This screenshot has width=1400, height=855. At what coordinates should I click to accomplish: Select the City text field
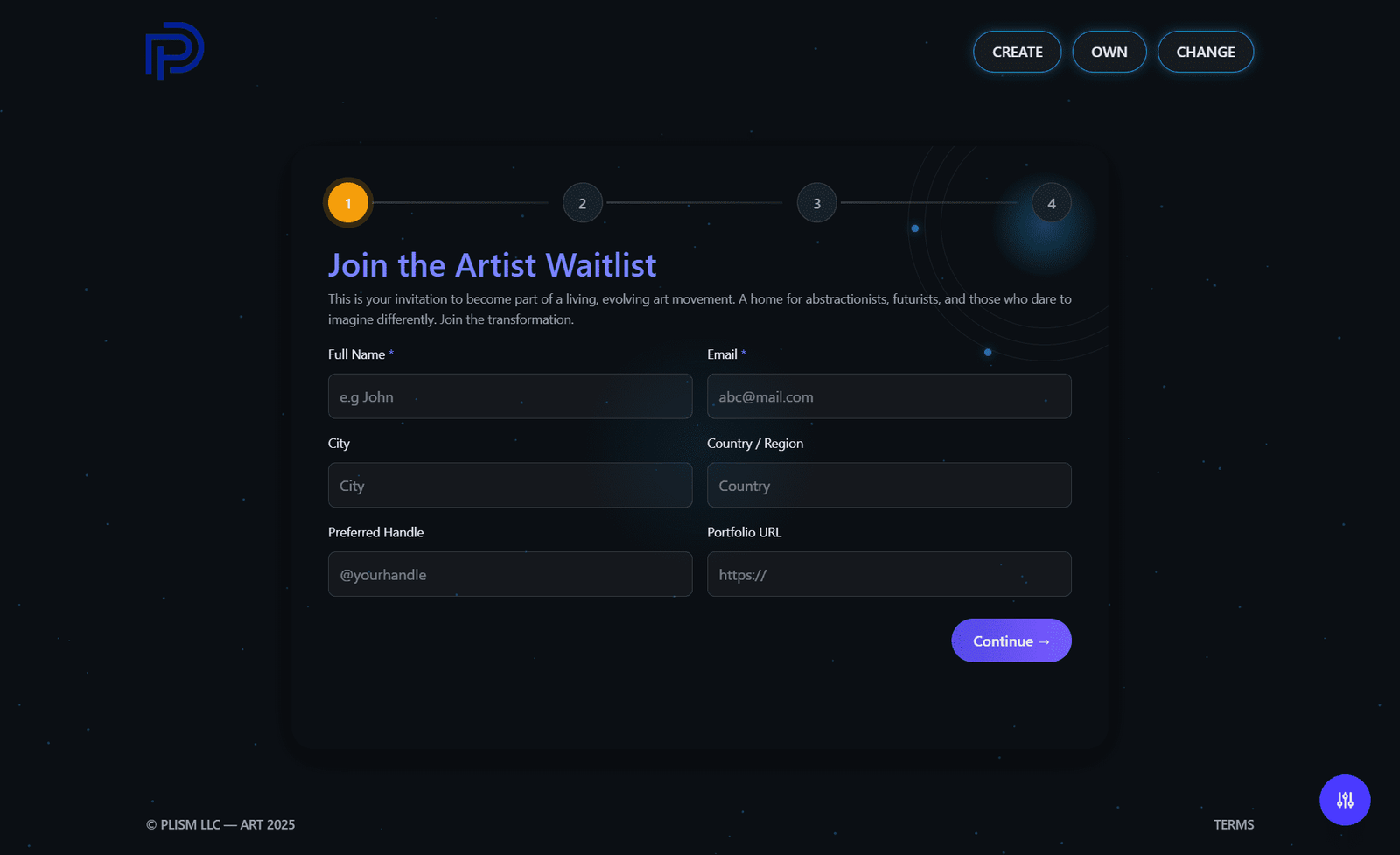510,486
